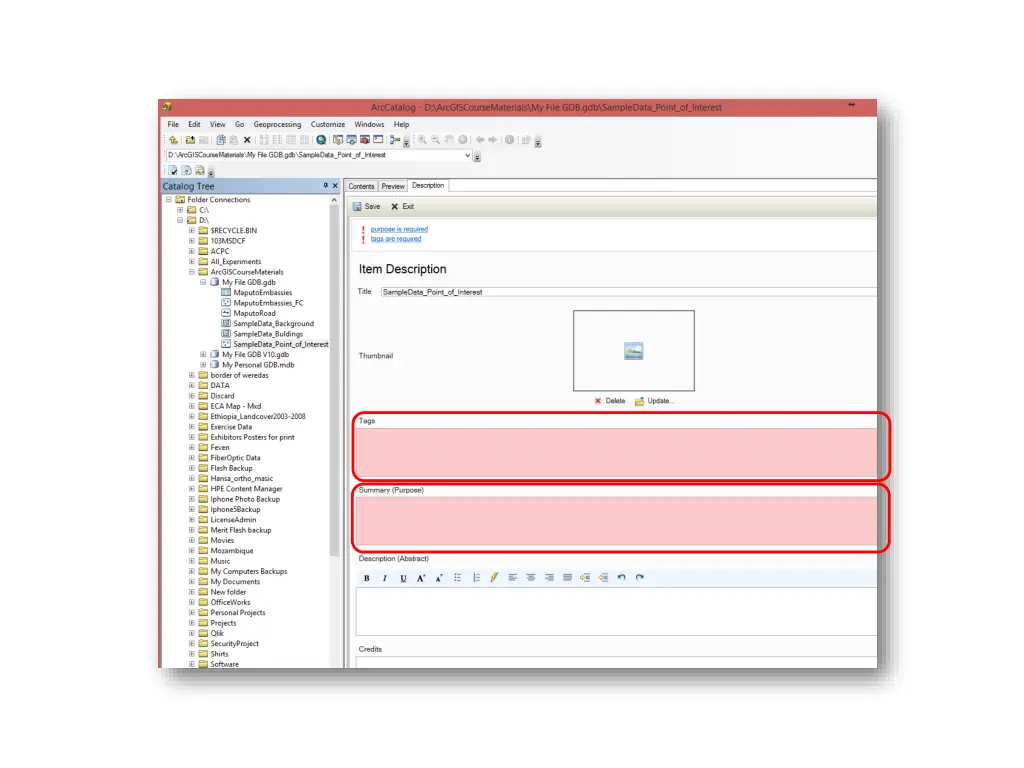Screen dimensions: 1024x768
Task: Click the Validate Metadata icon
Action: [x=172, y=170]
